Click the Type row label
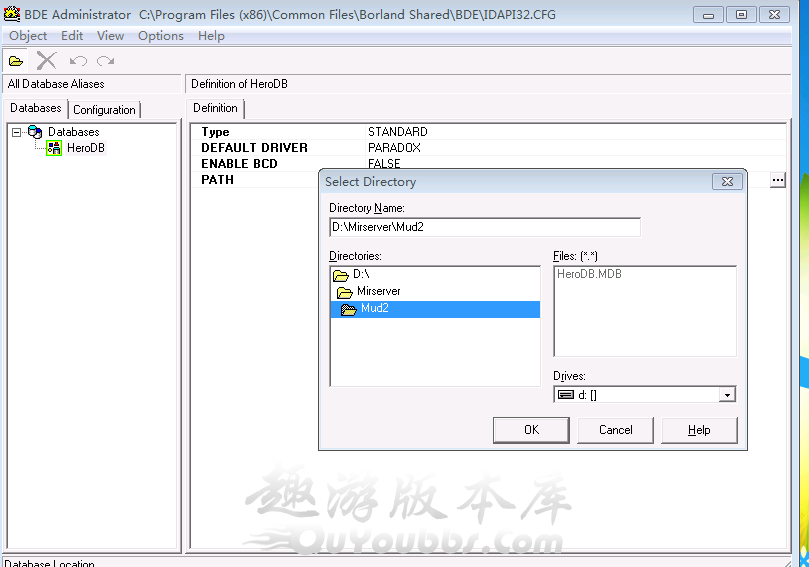The width and height of the screenshot is (809, 567). (x=215, y=132)
